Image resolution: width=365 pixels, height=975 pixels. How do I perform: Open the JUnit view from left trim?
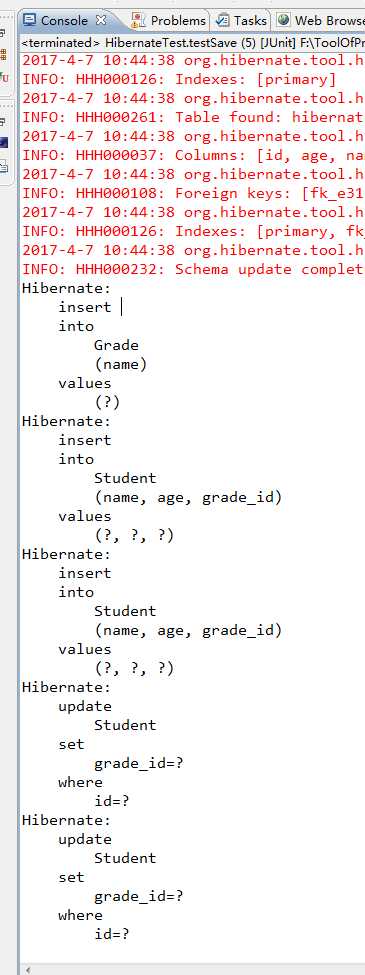[4, 78]
